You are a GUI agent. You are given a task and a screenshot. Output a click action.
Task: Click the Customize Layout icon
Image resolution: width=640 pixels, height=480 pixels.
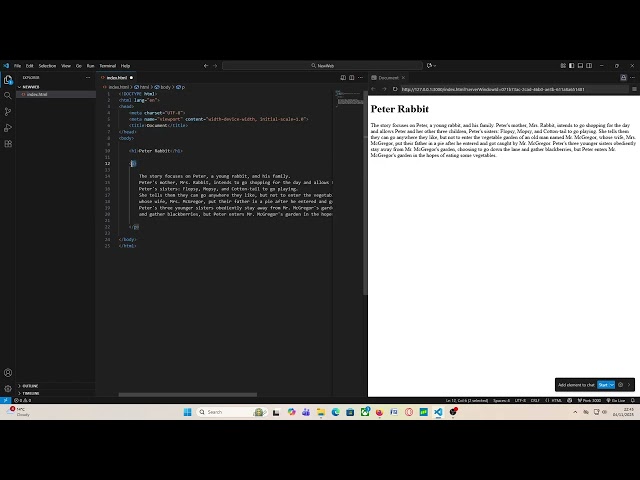point(563,66)
